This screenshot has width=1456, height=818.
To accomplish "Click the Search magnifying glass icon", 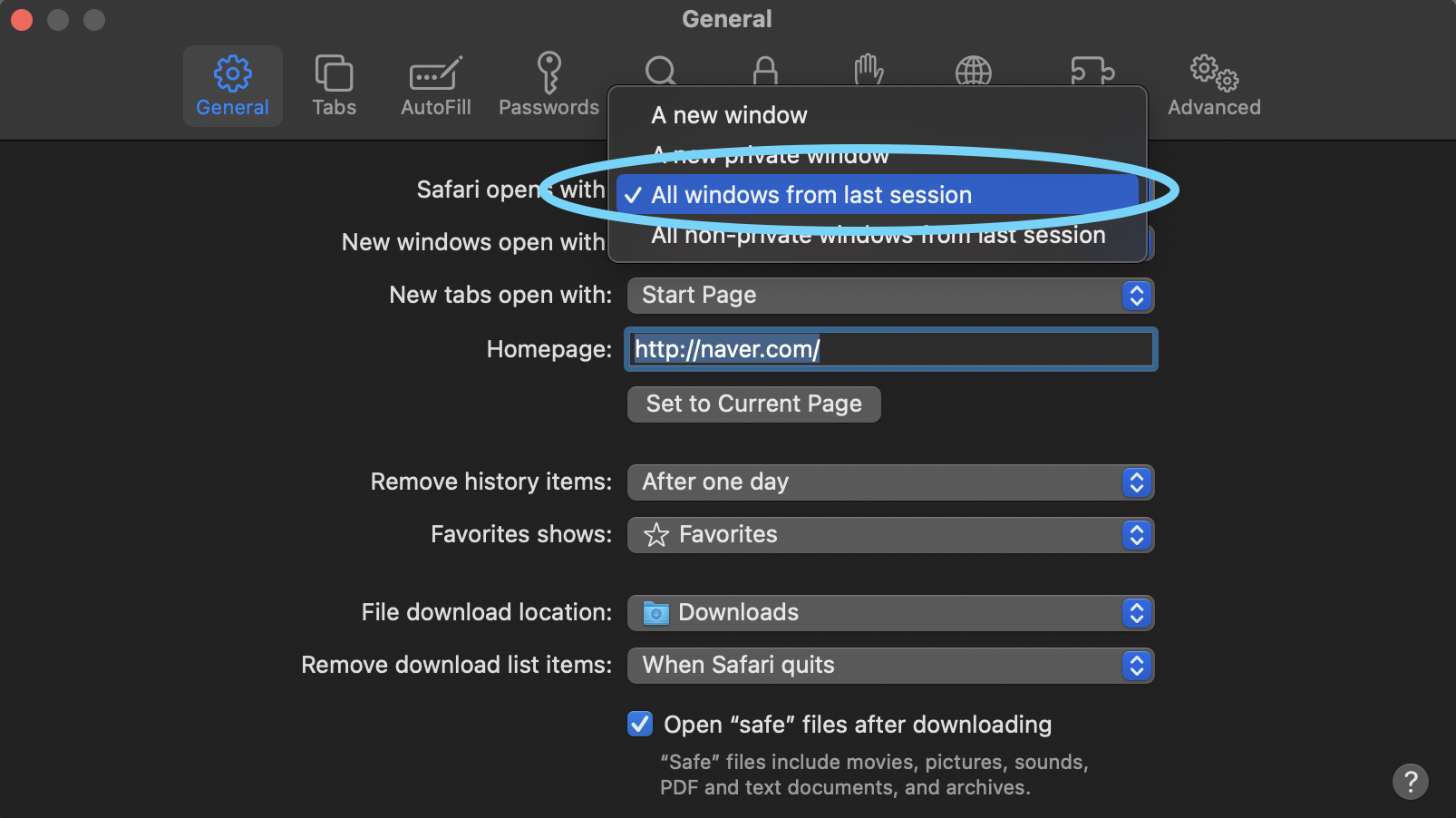I will pos(660,70).
